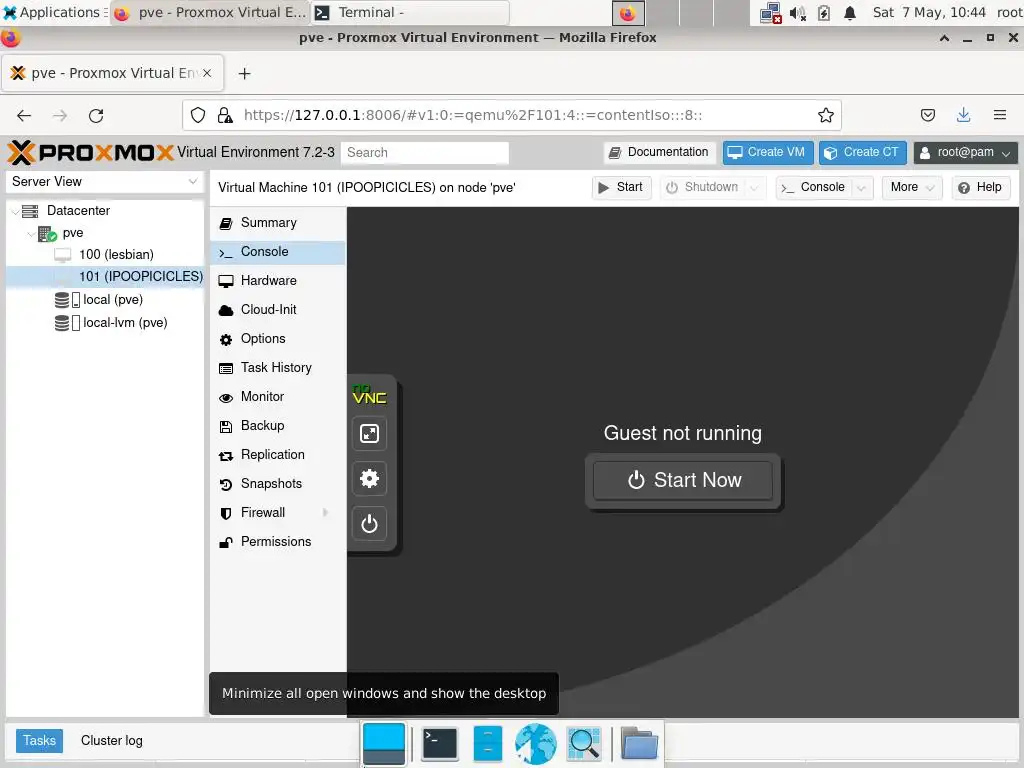Launch the terminal from the dock
The width and height of the screenshot is (1024, 768).
coord(440,744)
